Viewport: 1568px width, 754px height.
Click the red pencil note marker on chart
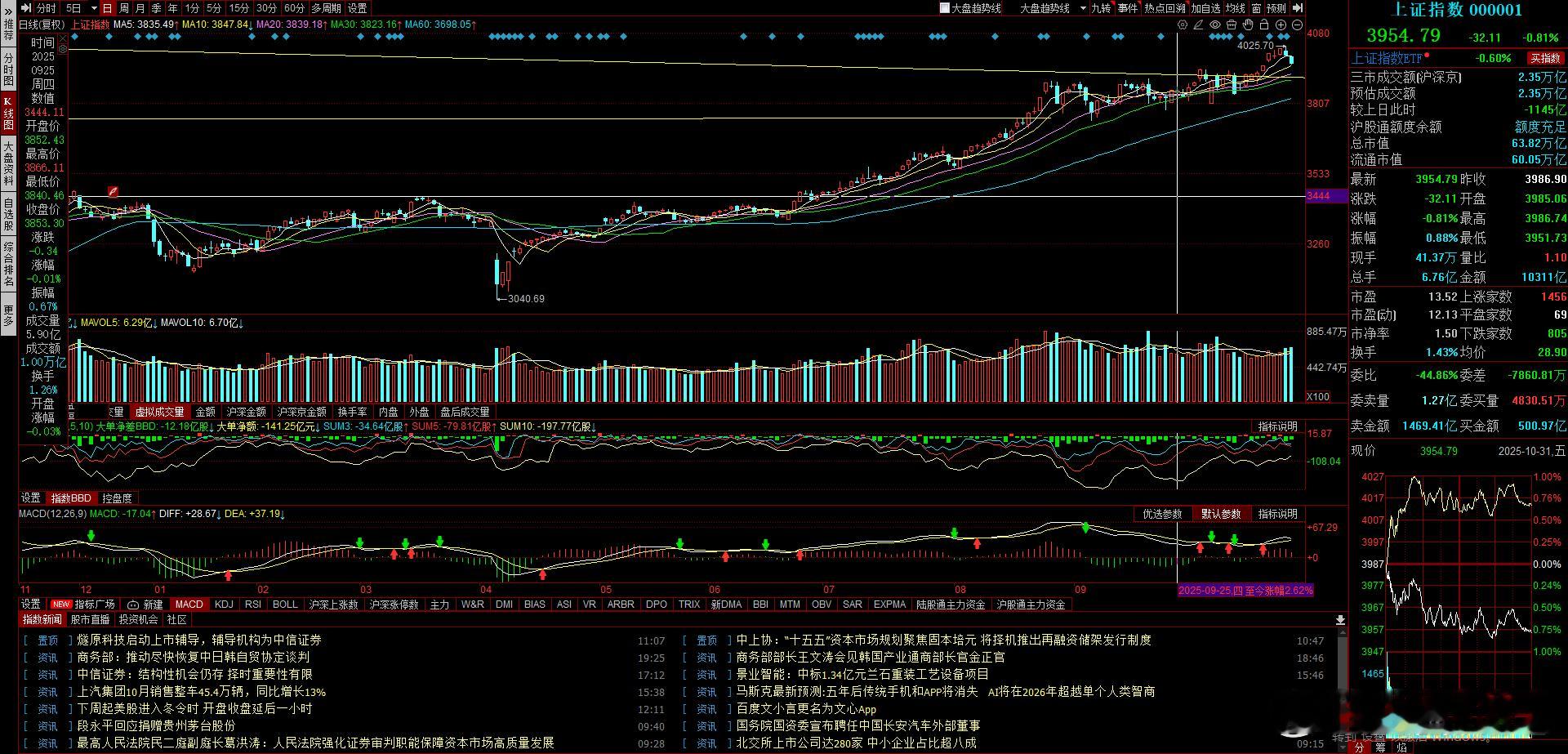[114, 192]
